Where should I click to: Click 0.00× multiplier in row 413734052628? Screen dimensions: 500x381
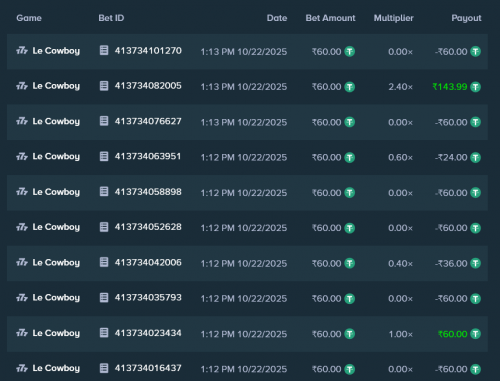pos(400,228)
